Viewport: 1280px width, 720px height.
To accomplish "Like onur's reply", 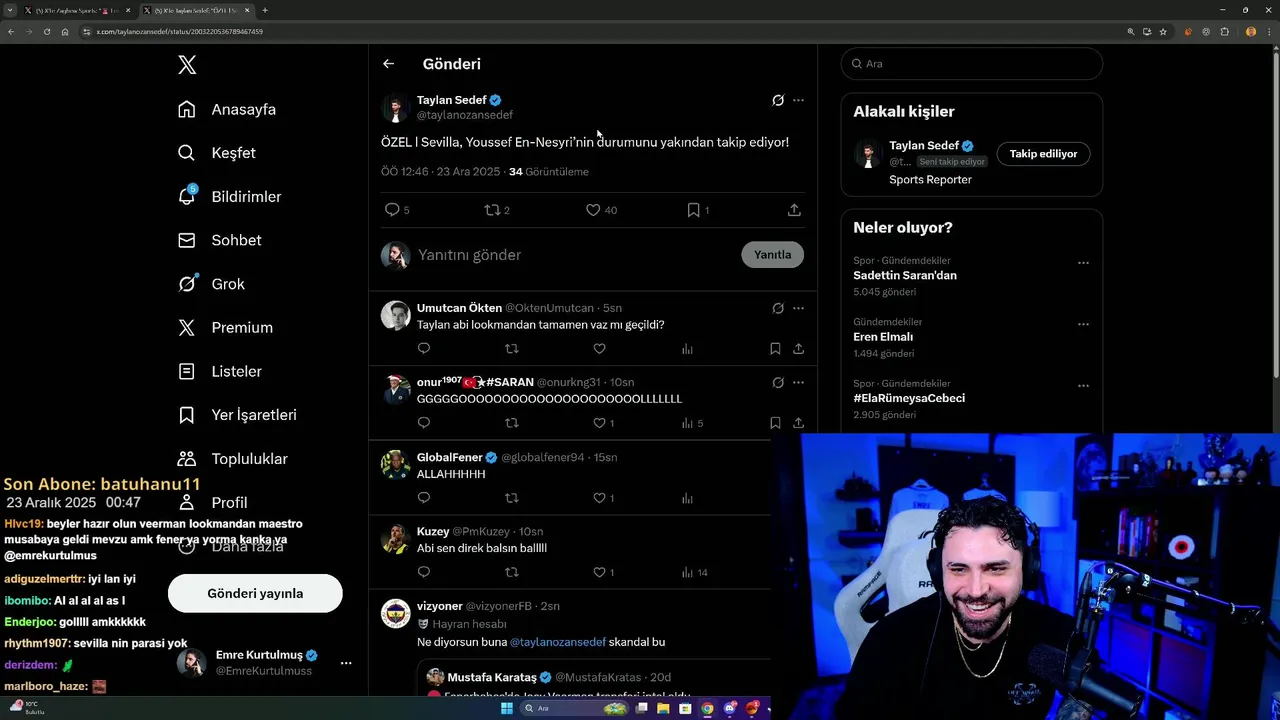I will [599, 423].
